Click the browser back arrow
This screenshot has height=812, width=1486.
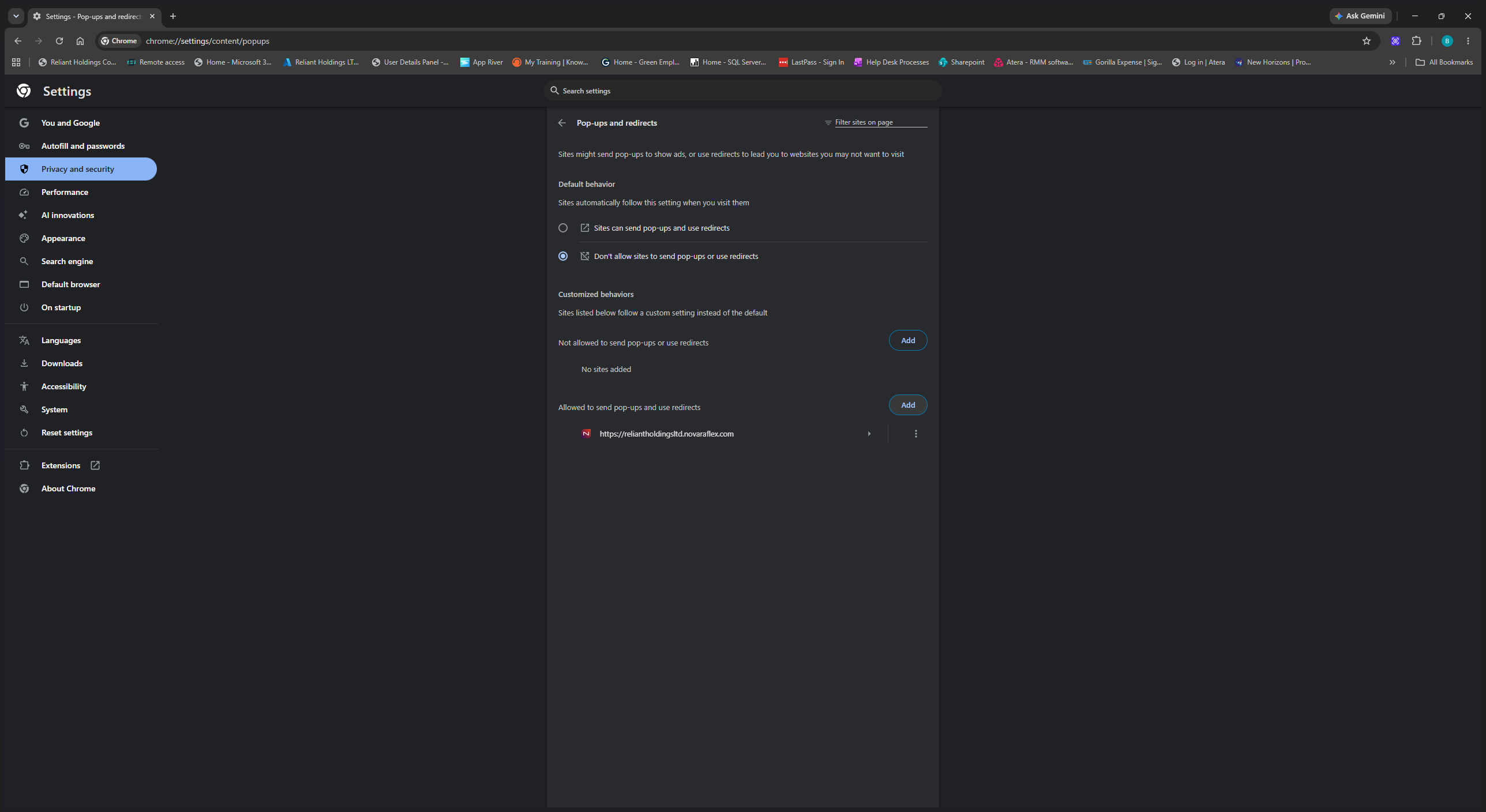tap(18, 41)
